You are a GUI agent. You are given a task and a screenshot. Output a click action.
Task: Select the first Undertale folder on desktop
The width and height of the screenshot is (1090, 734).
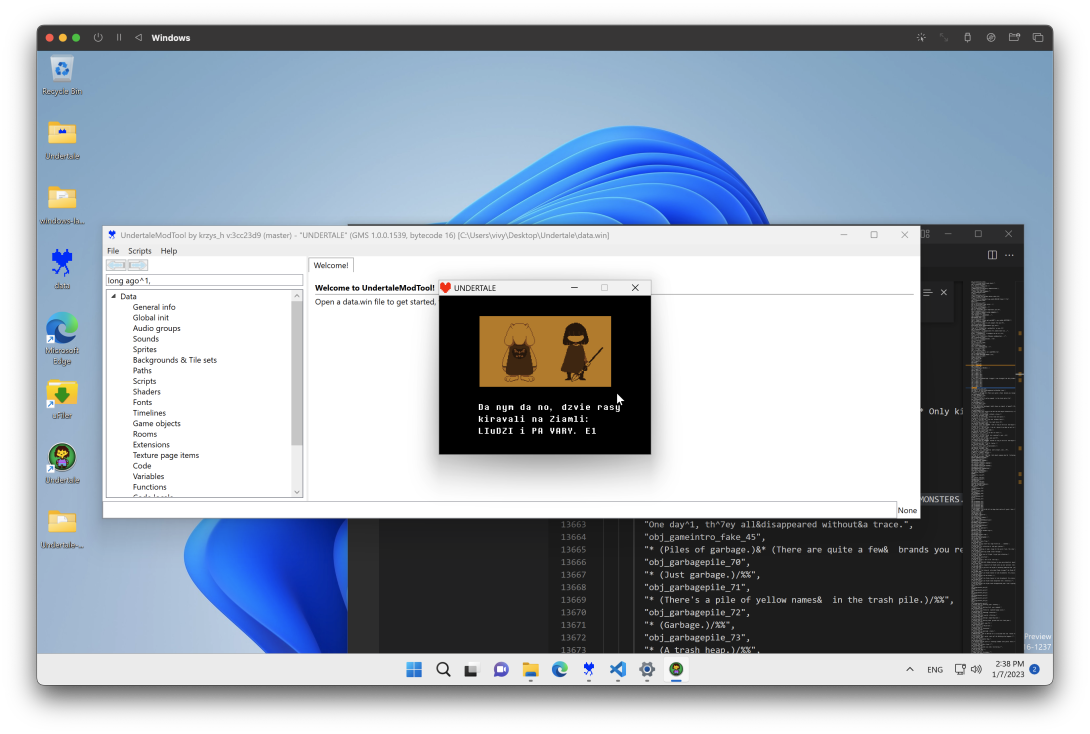pyautogui.click(x=62, y=140)
